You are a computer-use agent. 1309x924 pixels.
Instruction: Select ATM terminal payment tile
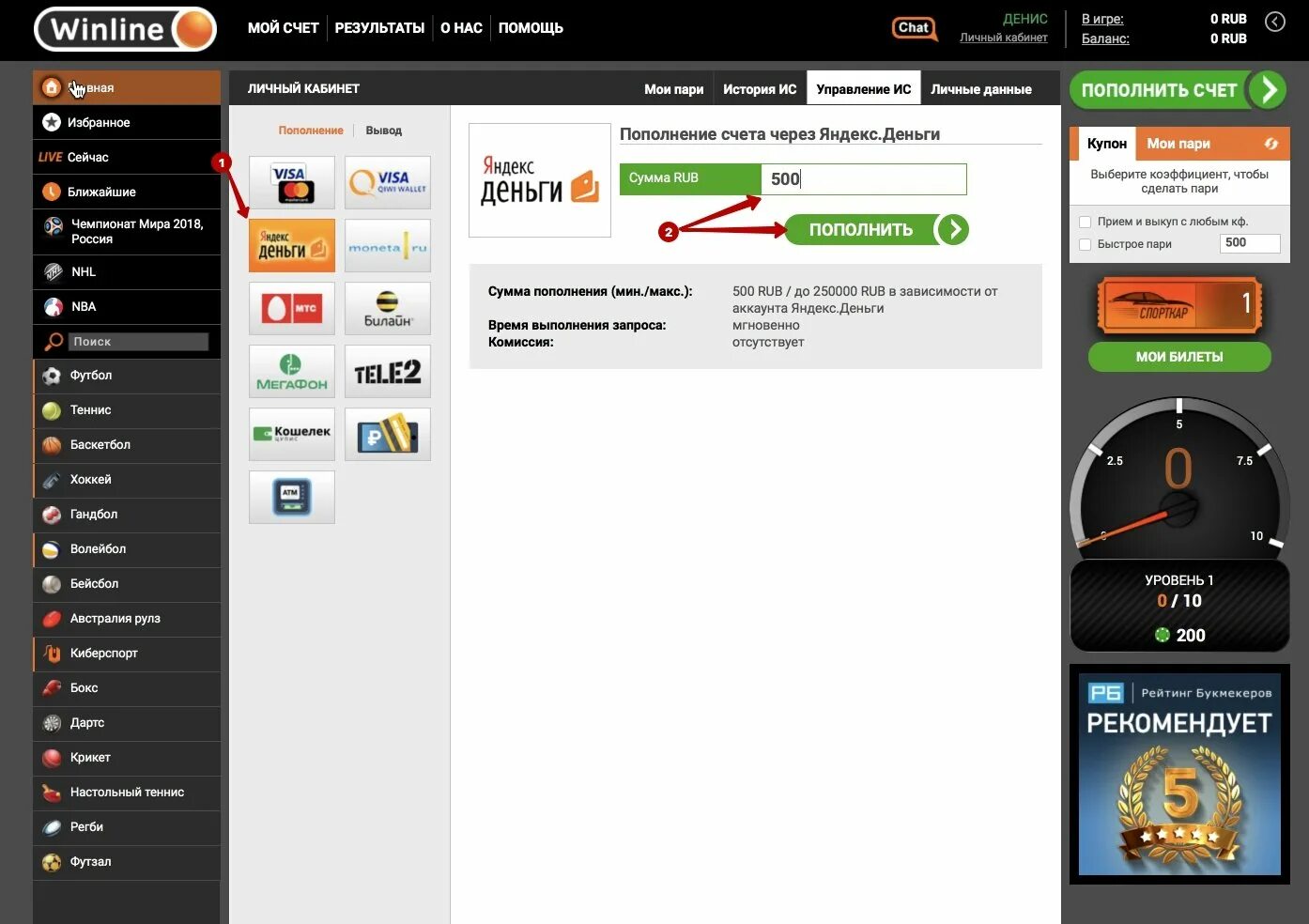[x=292, y=497]
